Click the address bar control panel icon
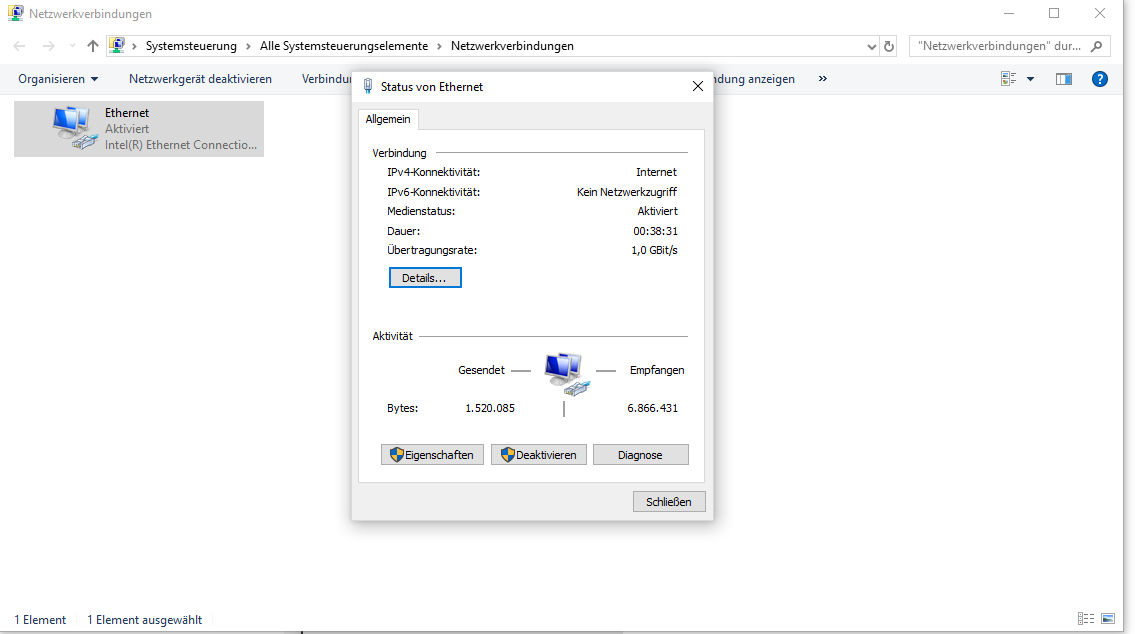Viewport: 1135px width, 634px height. point(117,46)
